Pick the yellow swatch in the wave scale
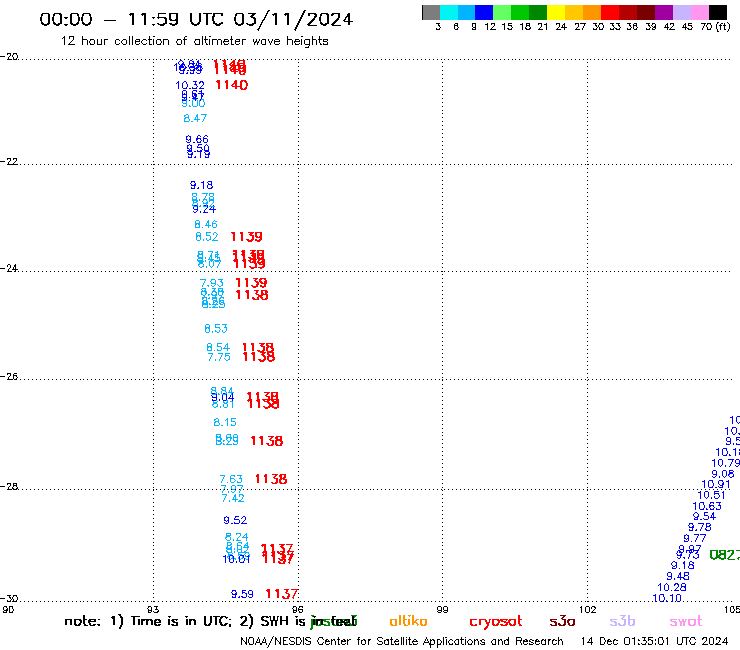Image resolution: width=740 pixels, height=650 pixels. coord(556,12)
